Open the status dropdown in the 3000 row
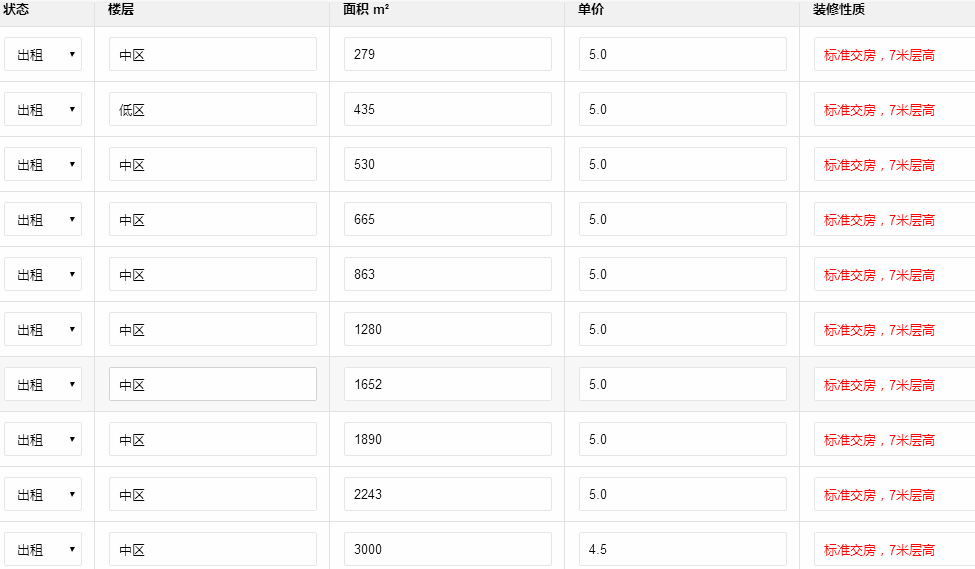Image resolution: width=975 pixels, height=569 pixels. pos(43,549)
